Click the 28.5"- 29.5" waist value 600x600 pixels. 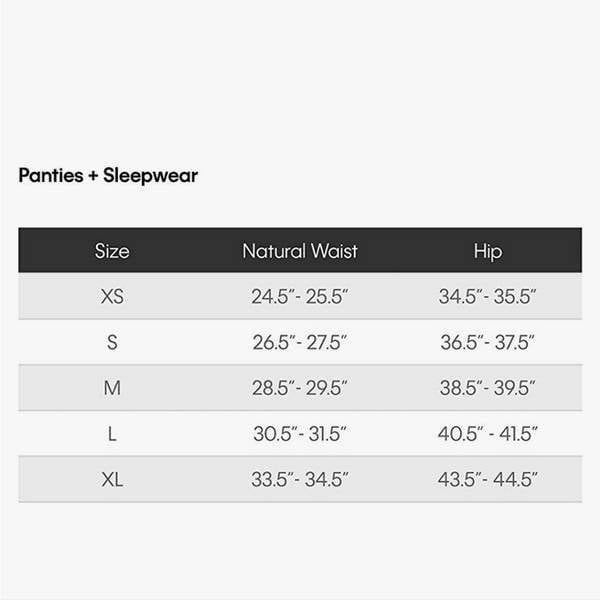coord(300,388)
